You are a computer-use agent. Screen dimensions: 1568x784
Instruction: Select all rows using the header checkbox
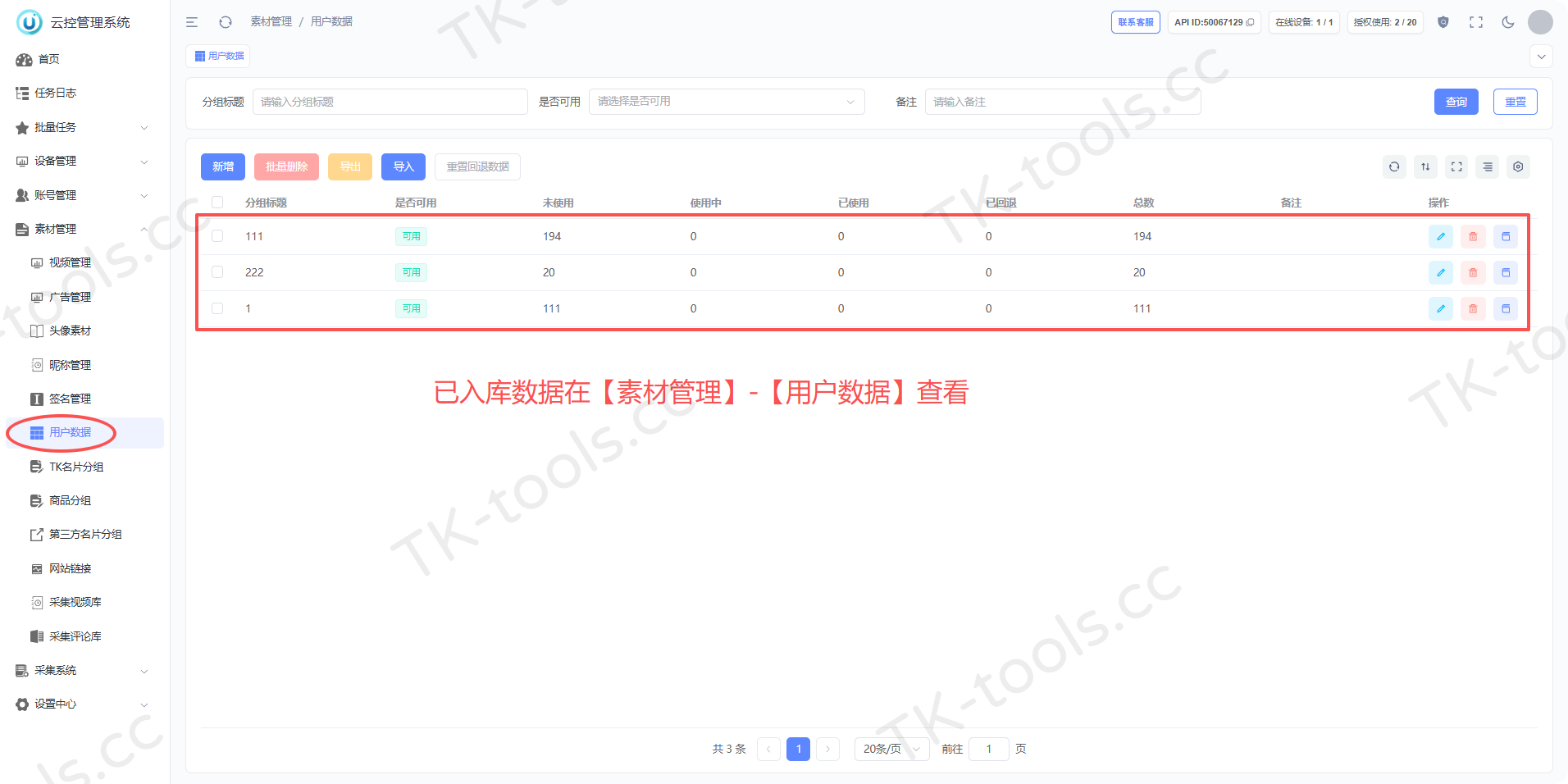[x=217, y=203]
